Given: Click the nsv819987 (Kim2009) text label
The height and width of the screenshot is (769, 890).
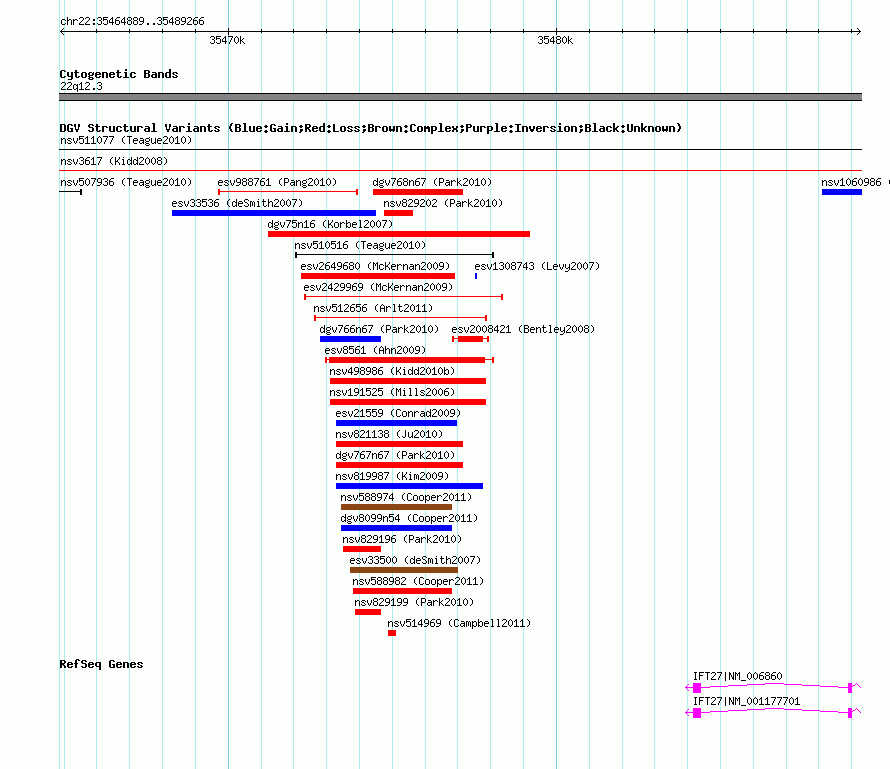Looking at the screenshot, I should click(x=392, y=476).
